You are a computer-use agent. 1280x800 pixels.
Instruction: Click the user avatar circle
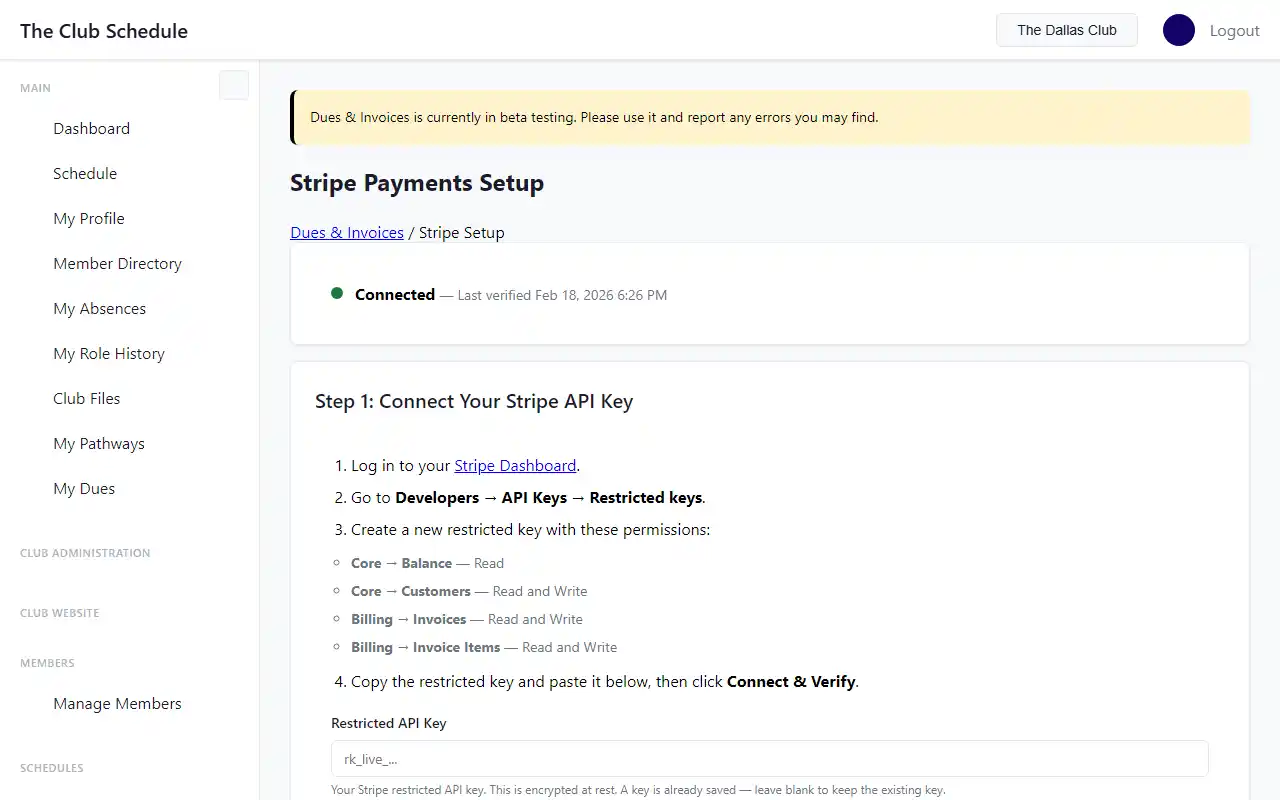[1178, 30]
